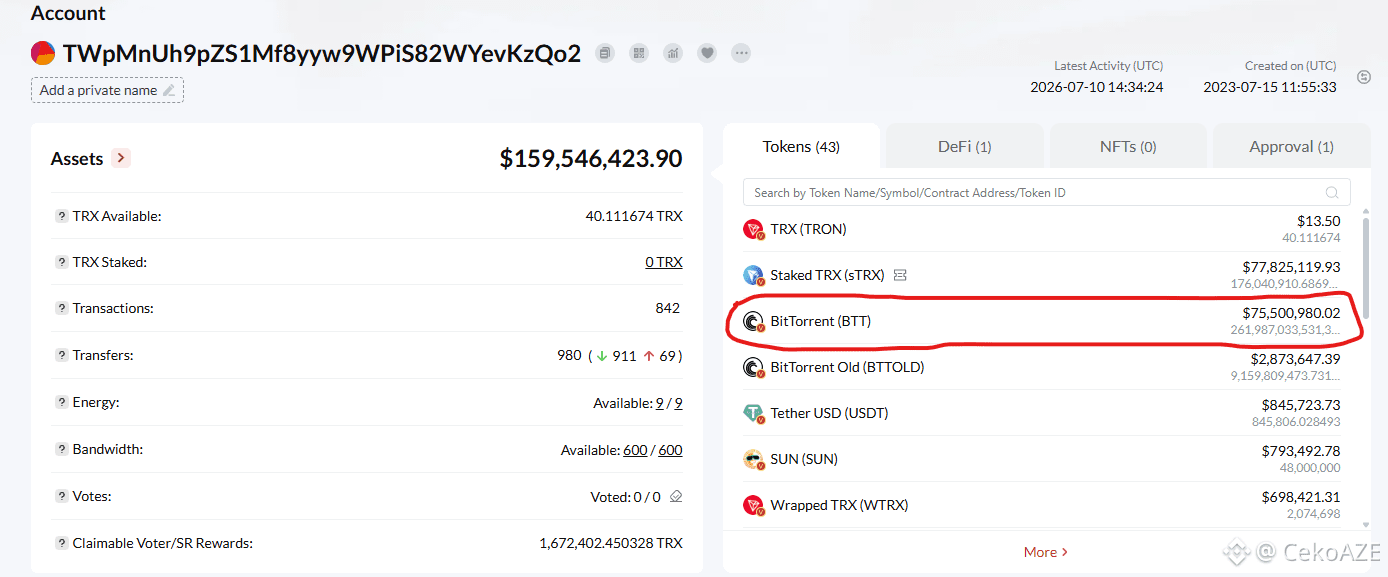
Task: Click the help icon next to TRX Staked
Action: (x=62, y=262)
